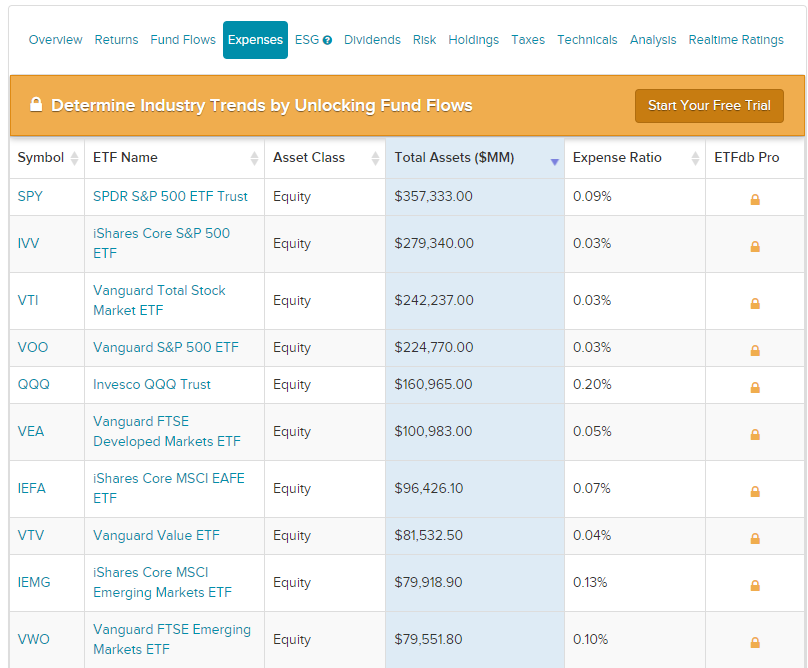
Task: Sort table by Asset Class column arrows
Action: (375, 158)
